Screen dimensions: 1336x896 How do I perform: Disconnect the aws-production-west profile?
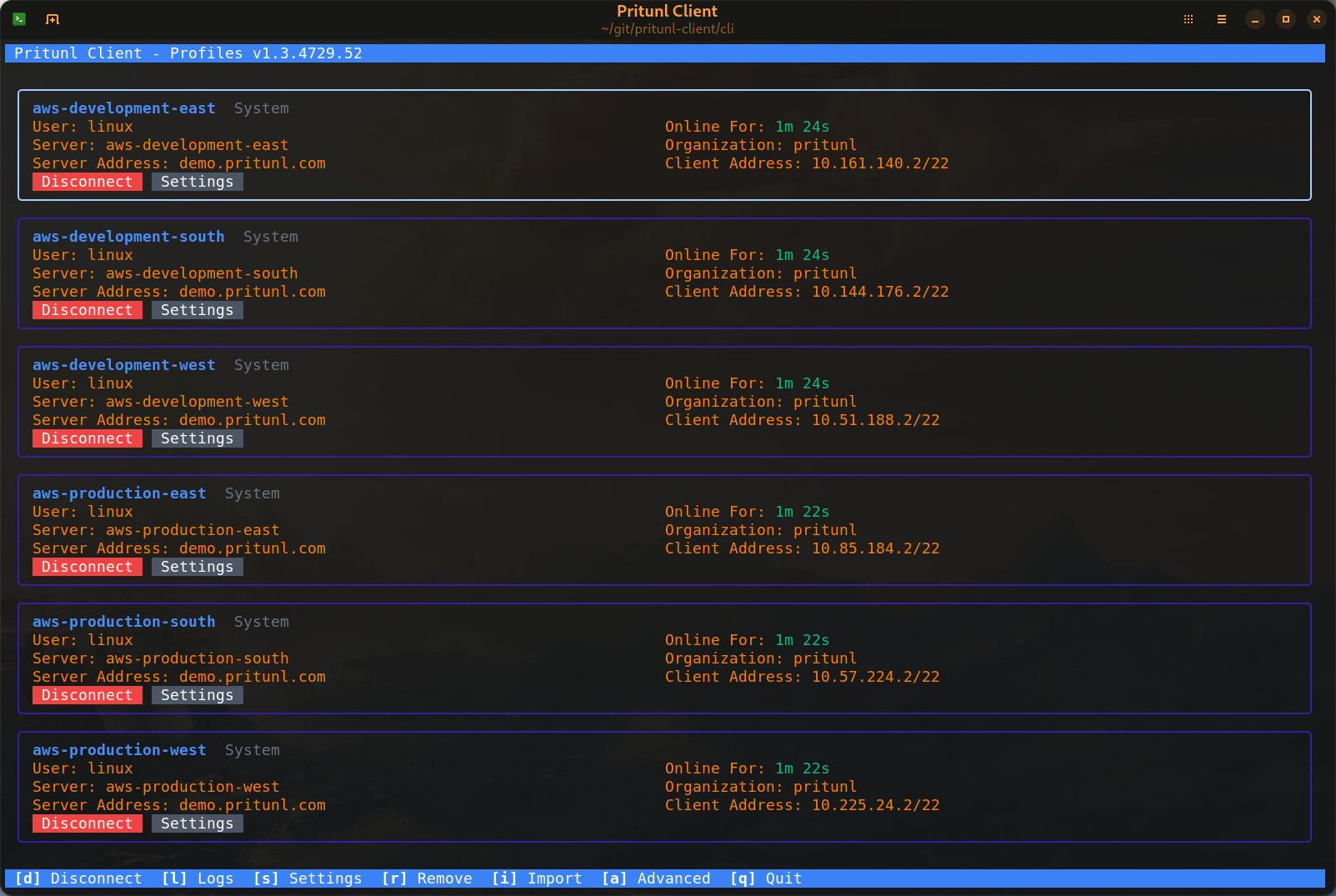click(x=88, y=823)
